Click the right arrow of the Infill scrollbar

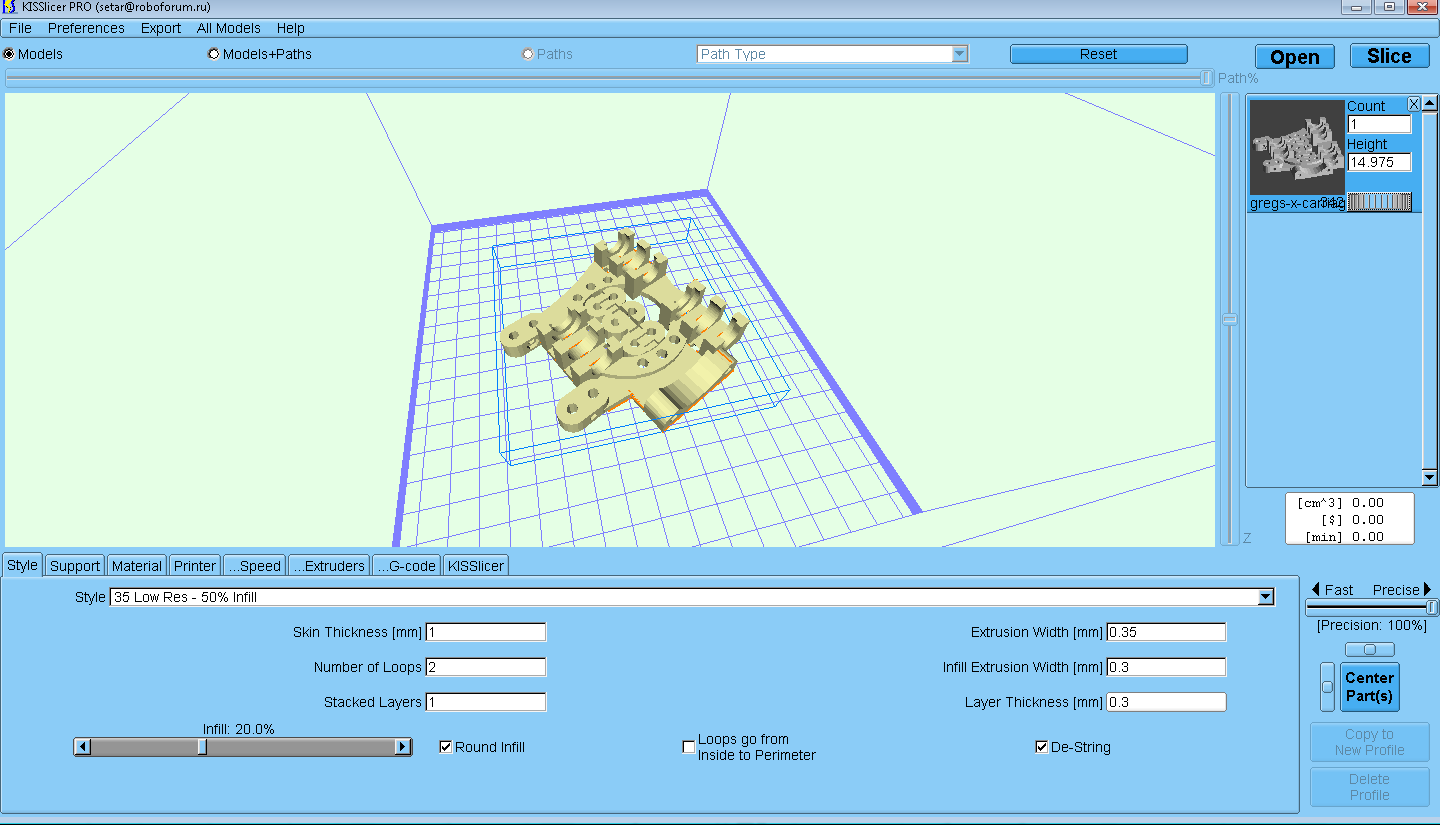click(402, 747)
